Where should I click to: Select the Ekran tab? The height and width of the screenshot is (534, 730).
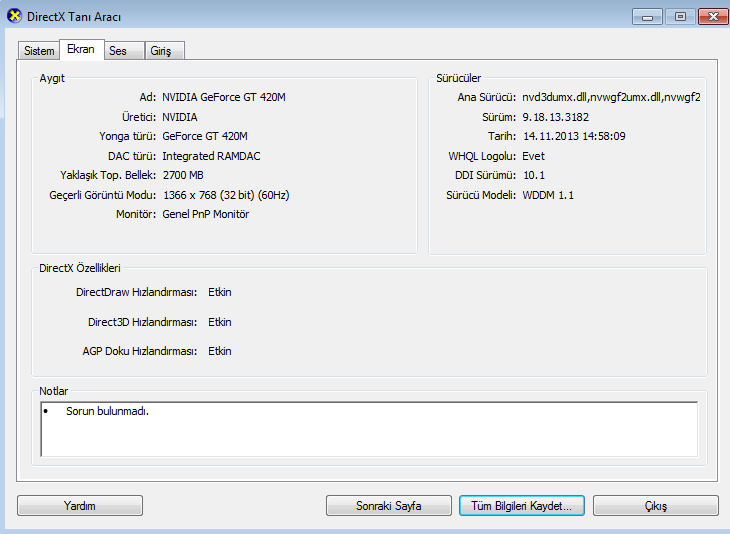click(81, 50)
